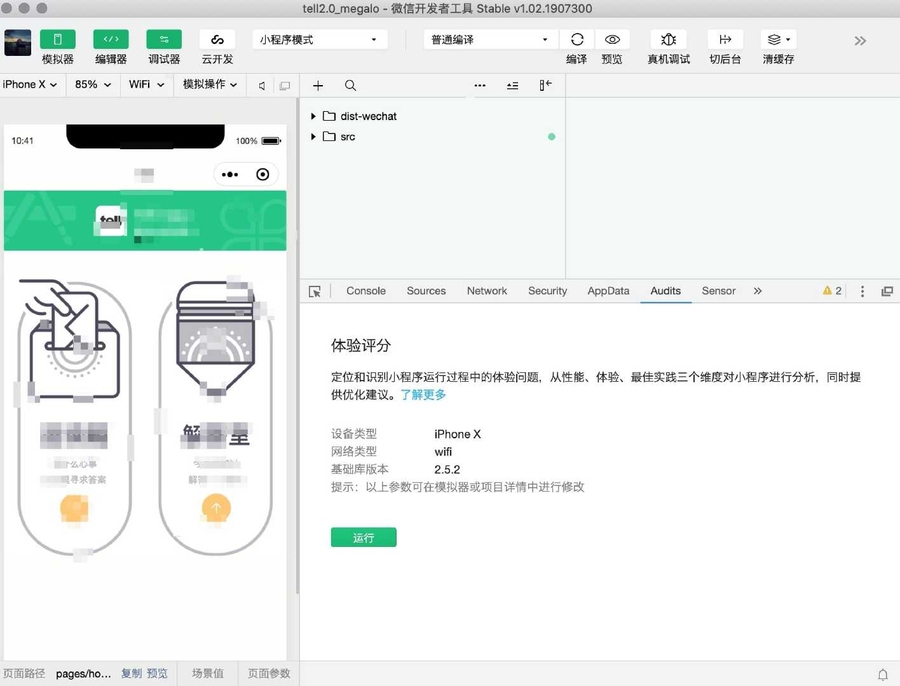The image size is (900, 686).
Task: Click the warning counter badge in debugger bar
Action: pyautogui.click(x=831, y=290)
